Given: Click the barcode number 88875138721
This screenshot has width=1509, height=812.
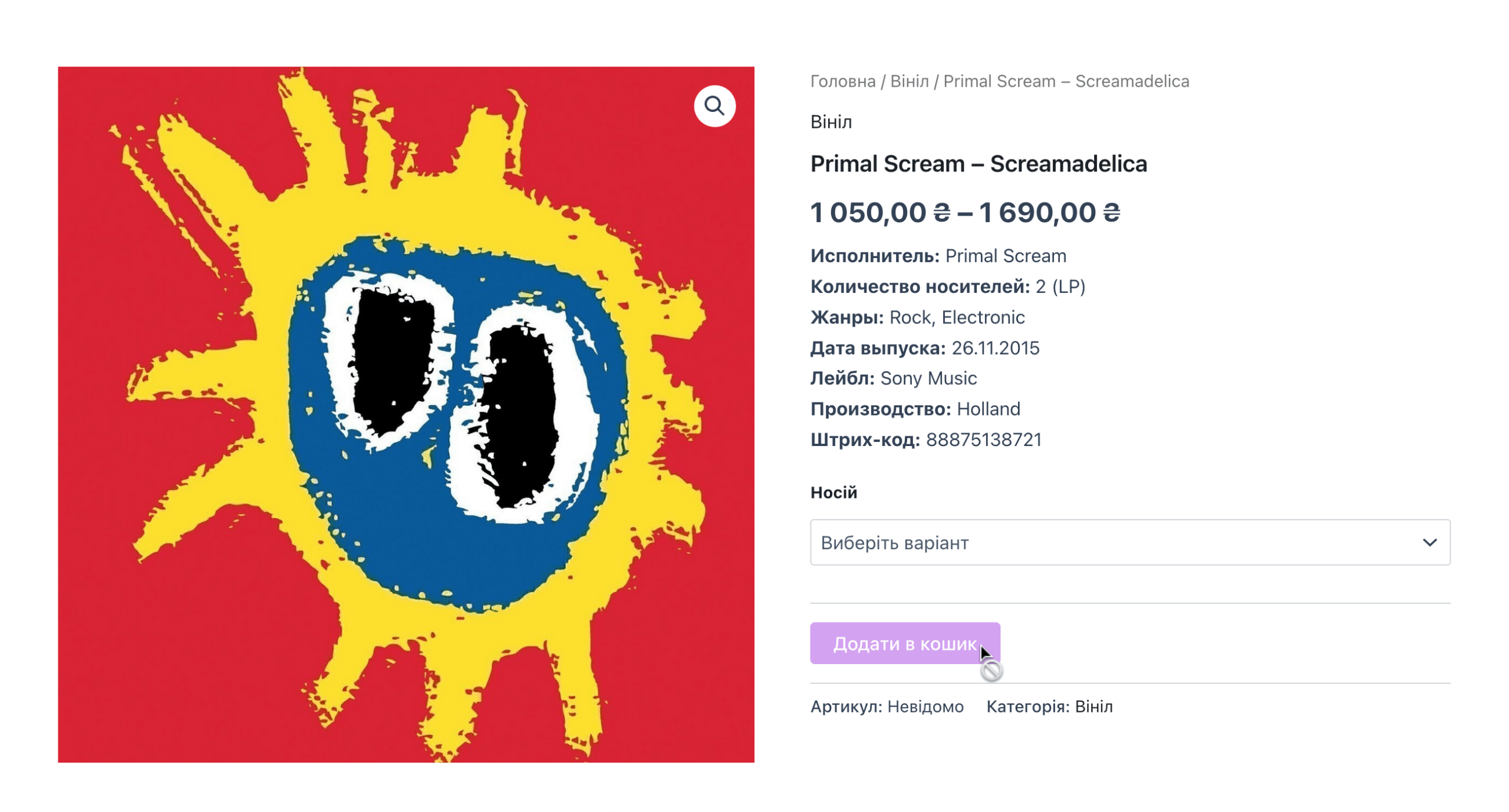Looking at the screenshot, I should pos(984,440).
